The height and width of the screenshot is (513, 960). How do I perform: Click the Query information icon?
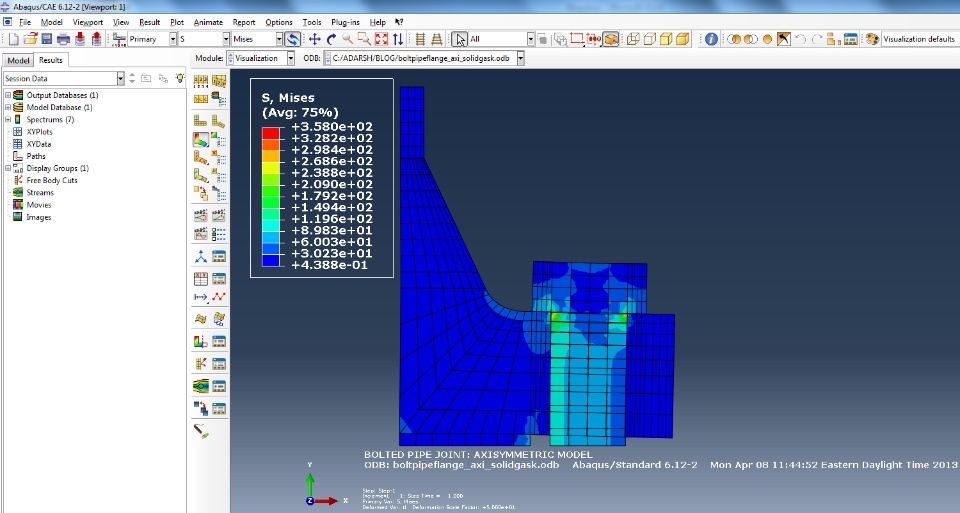point(711,39)
